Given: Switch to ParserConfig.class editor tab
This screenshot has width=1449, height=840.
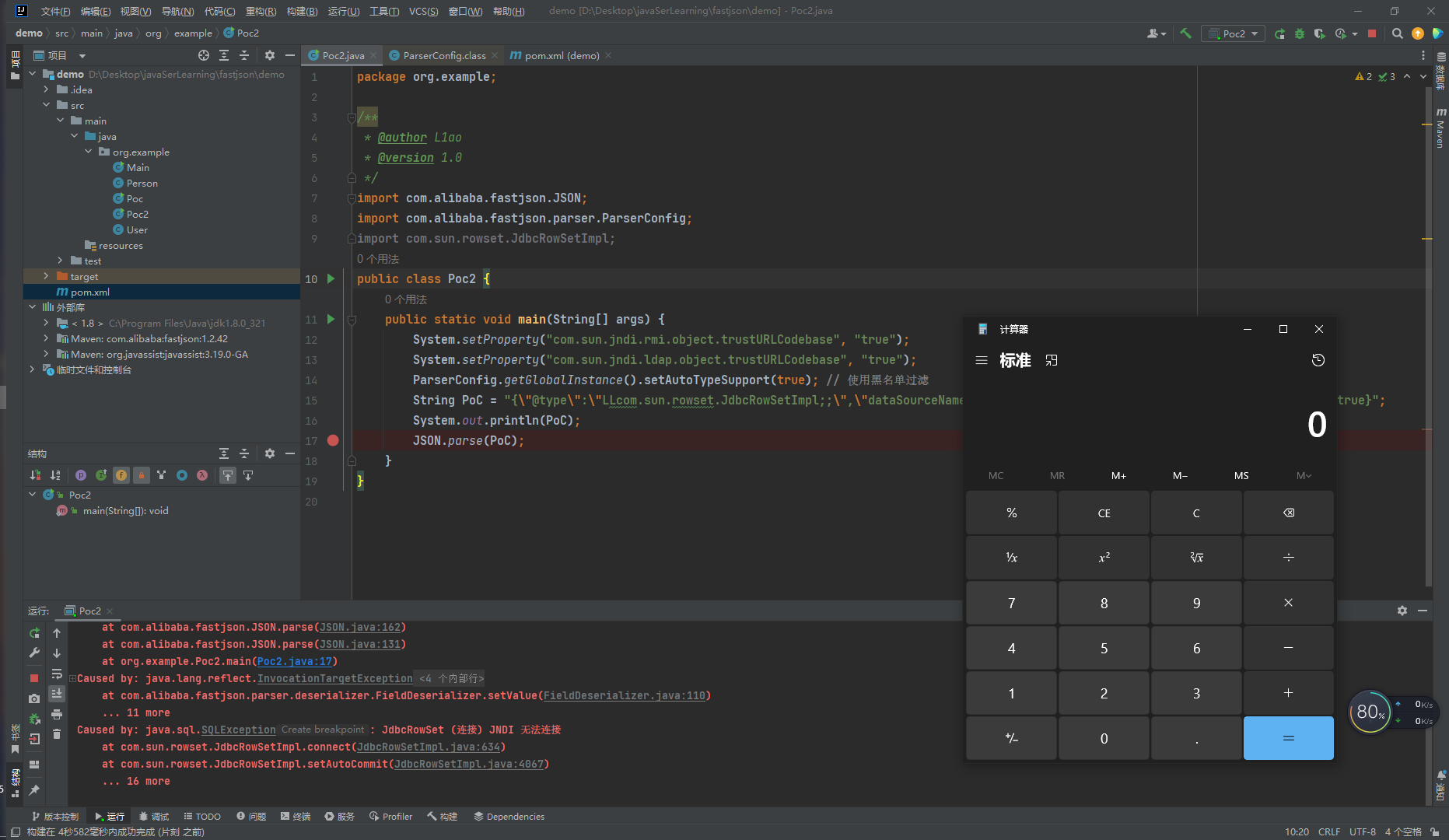Looking at the screenshot, I should (x=443, y=55).
